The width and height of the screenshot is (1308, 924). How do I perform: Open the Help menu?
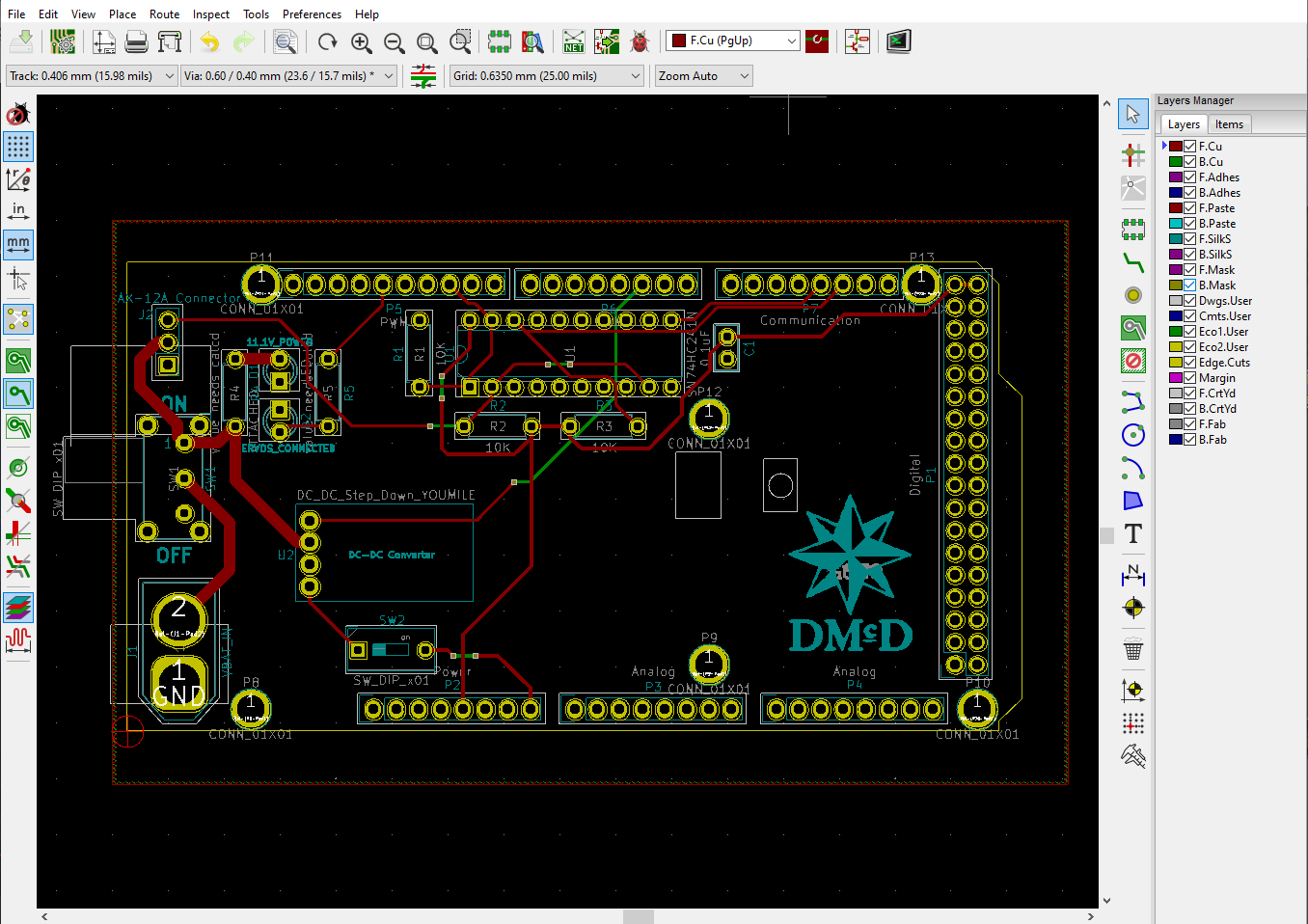click(367, 14)
